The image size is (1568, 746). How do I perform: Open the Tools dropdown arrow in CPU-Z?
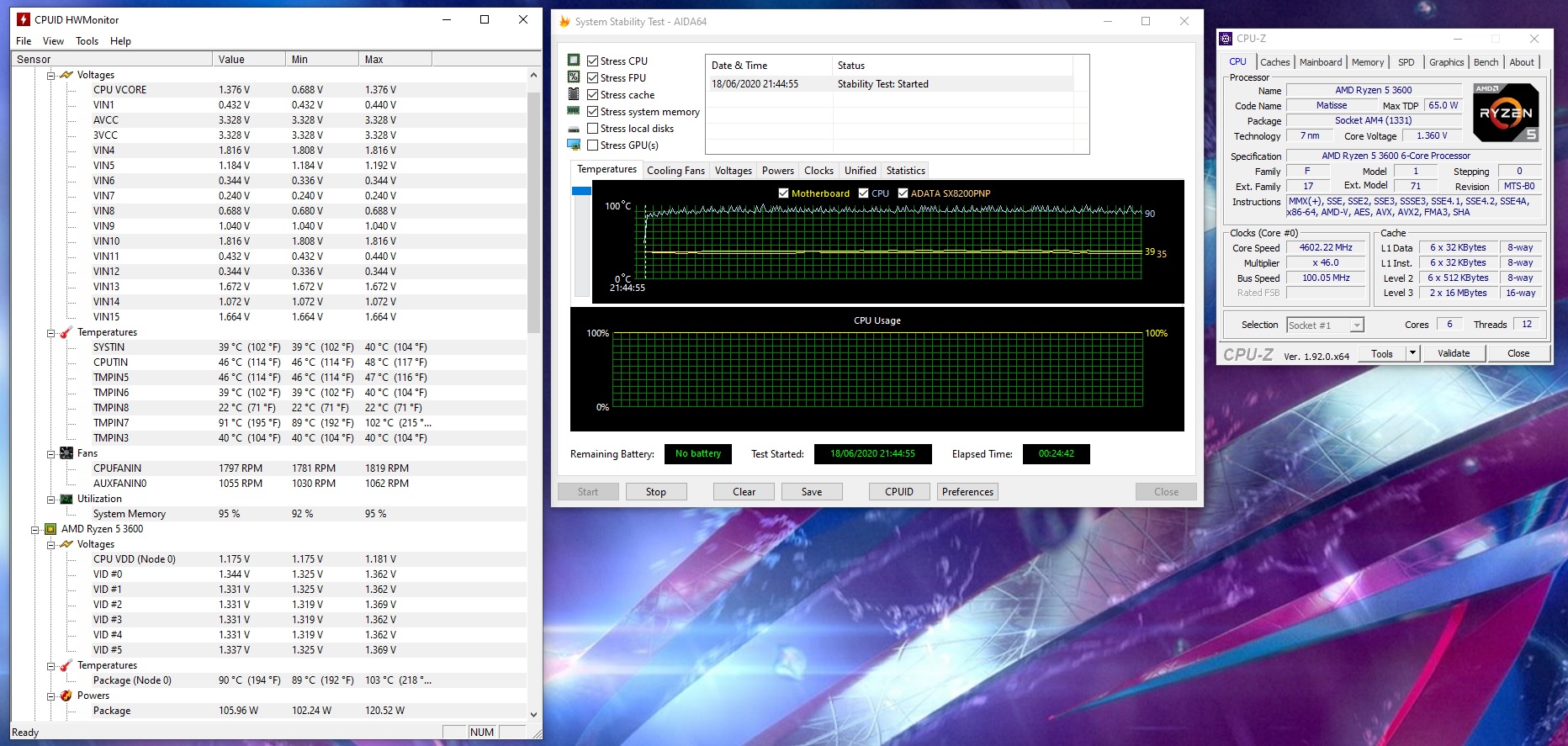(x=1412, y=353)
